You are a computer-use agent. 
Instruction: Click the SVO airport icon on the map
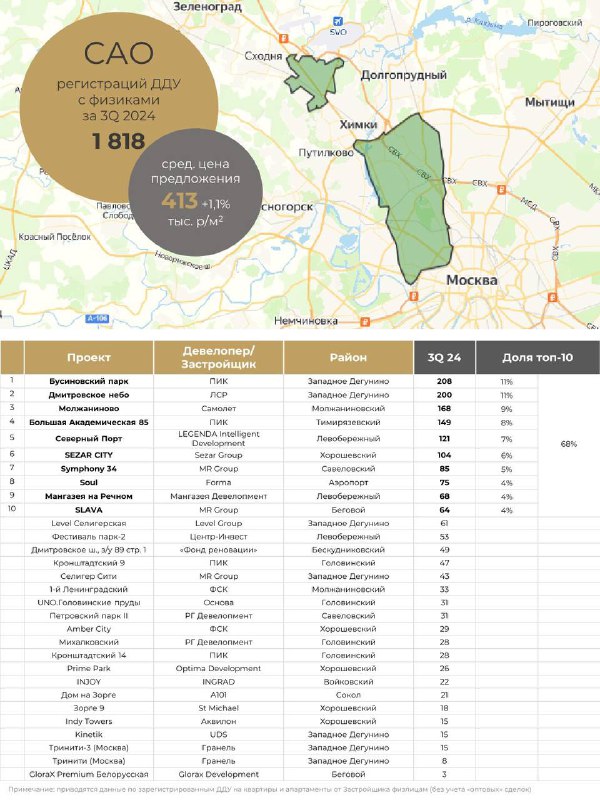click(337, 21)
